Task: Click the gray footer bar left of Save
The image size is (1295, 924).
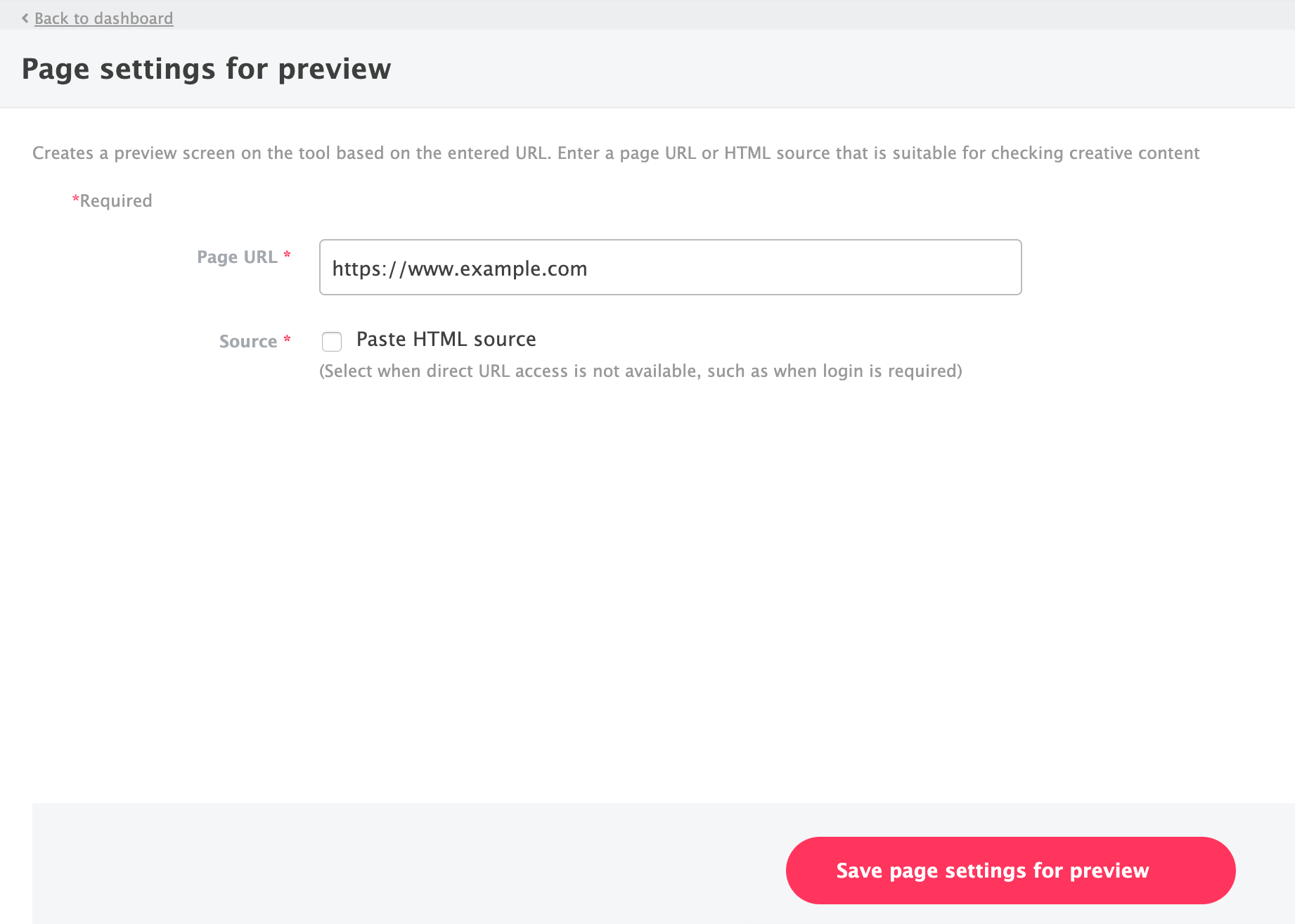Action: point(408,864)
